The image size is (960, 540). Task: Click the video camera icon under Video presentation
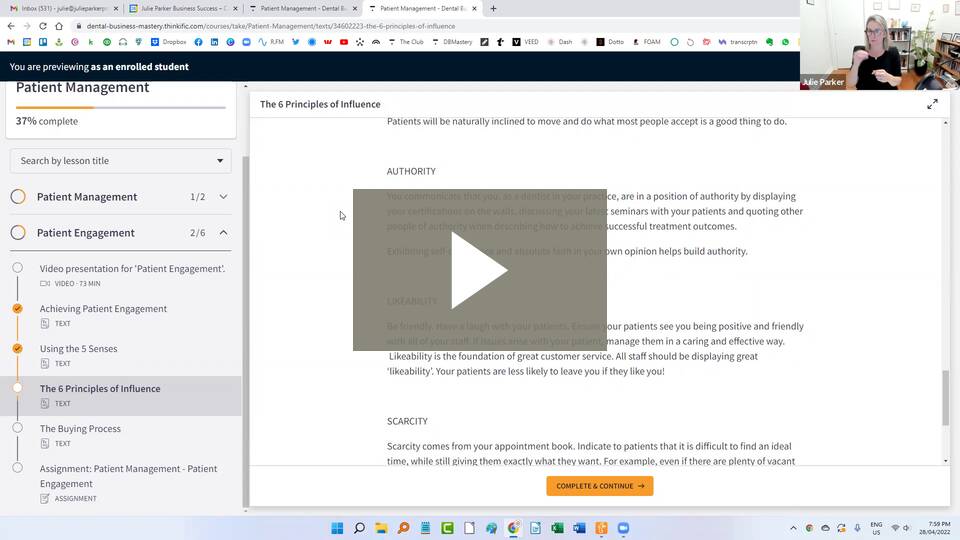click(x=45, y=283)
